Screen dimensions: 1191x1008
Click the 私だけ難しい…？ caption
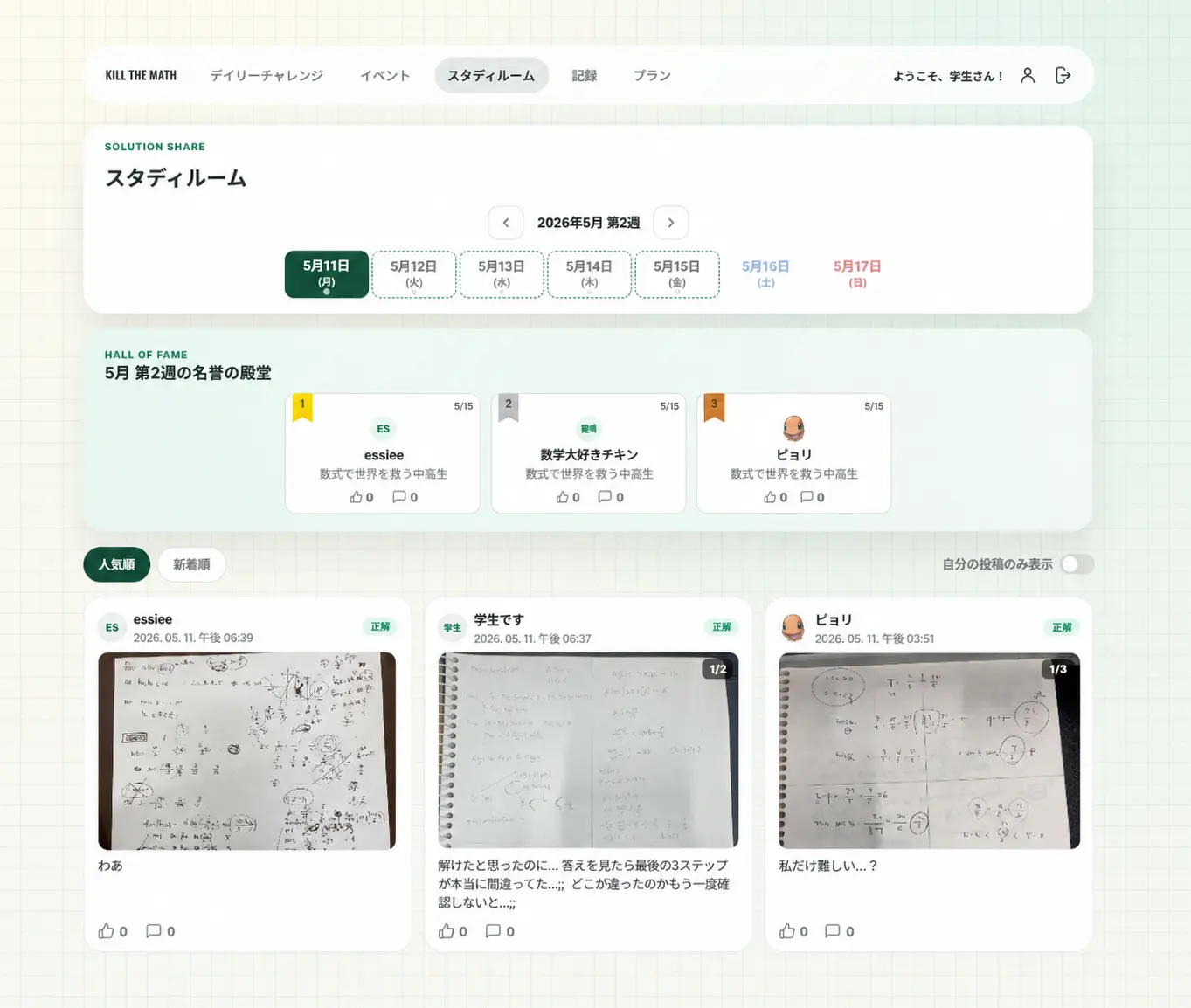(x=828, y=866)
